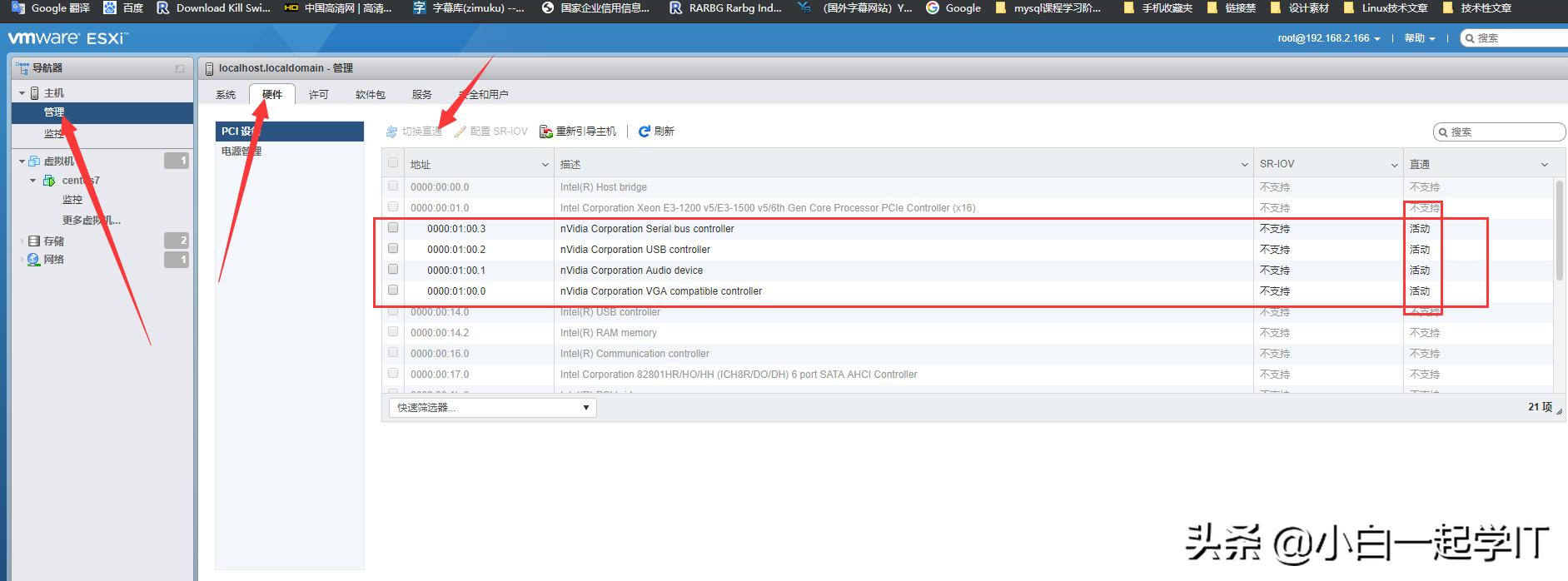
Task: Switch to the 硬件 tab
Action: click(272, 95)
